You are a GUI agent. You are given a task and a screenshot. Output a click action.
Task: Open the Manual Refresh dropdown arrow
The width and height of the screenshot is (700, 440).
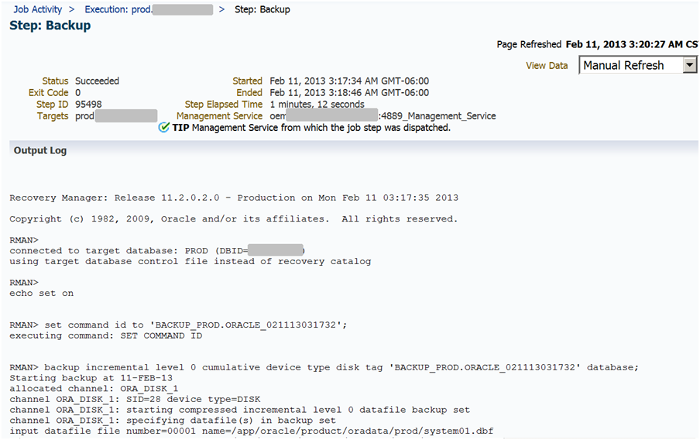pos(690,65)
